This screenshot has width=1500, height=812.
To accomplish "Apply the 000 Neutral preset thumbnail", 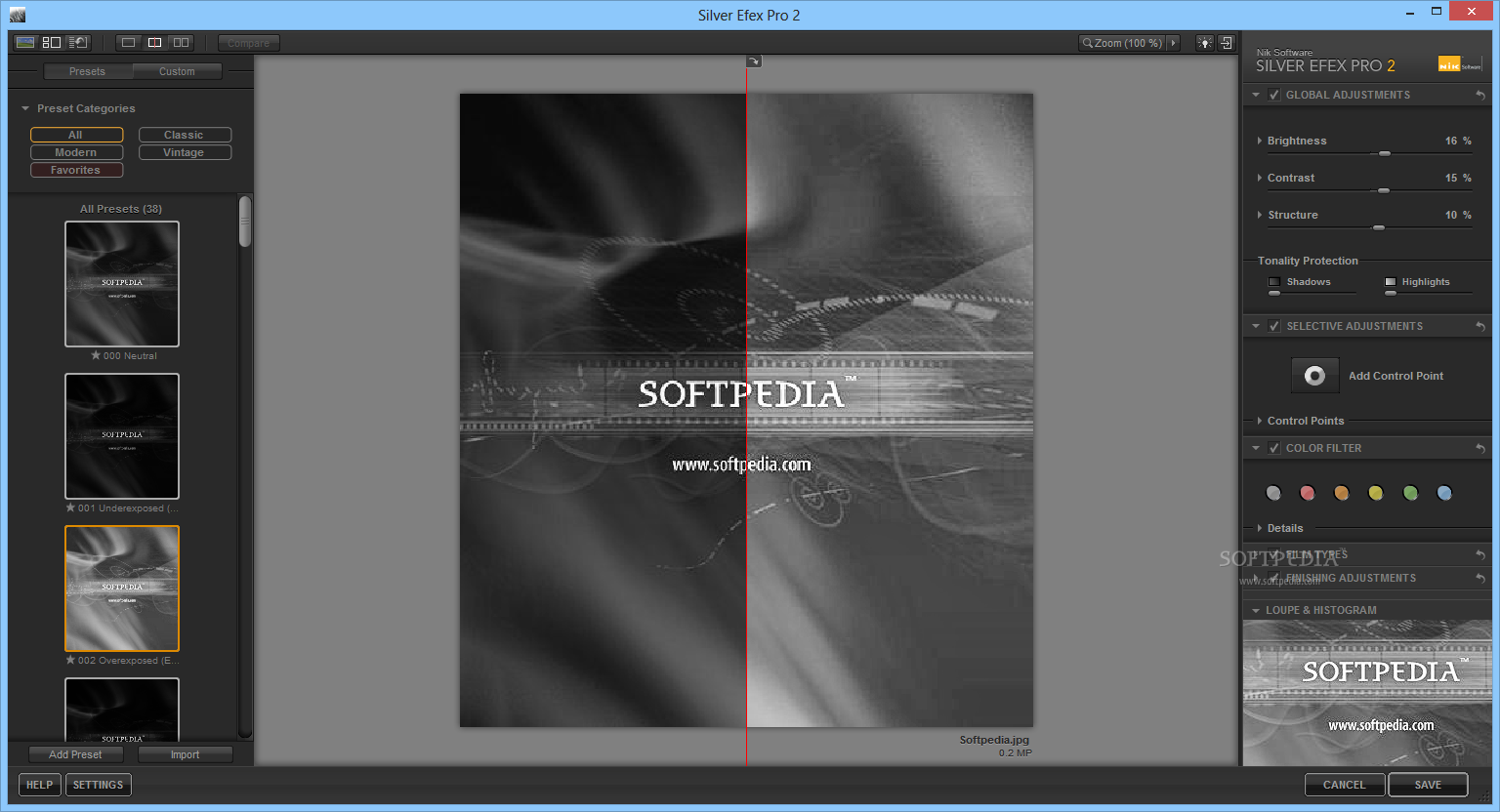I will coord(122,284).
